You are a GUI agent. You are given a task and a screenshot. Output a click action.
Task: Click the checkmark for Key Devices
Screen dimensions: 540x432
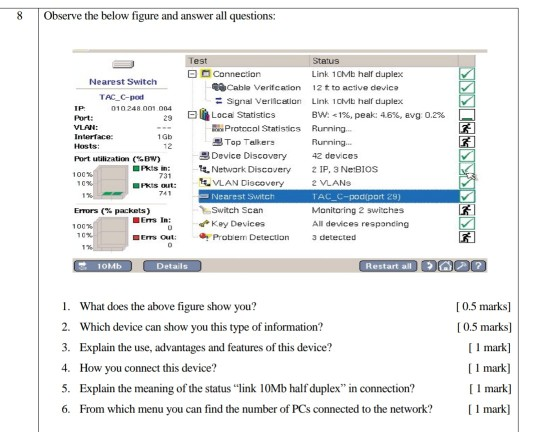pos(467,223)
